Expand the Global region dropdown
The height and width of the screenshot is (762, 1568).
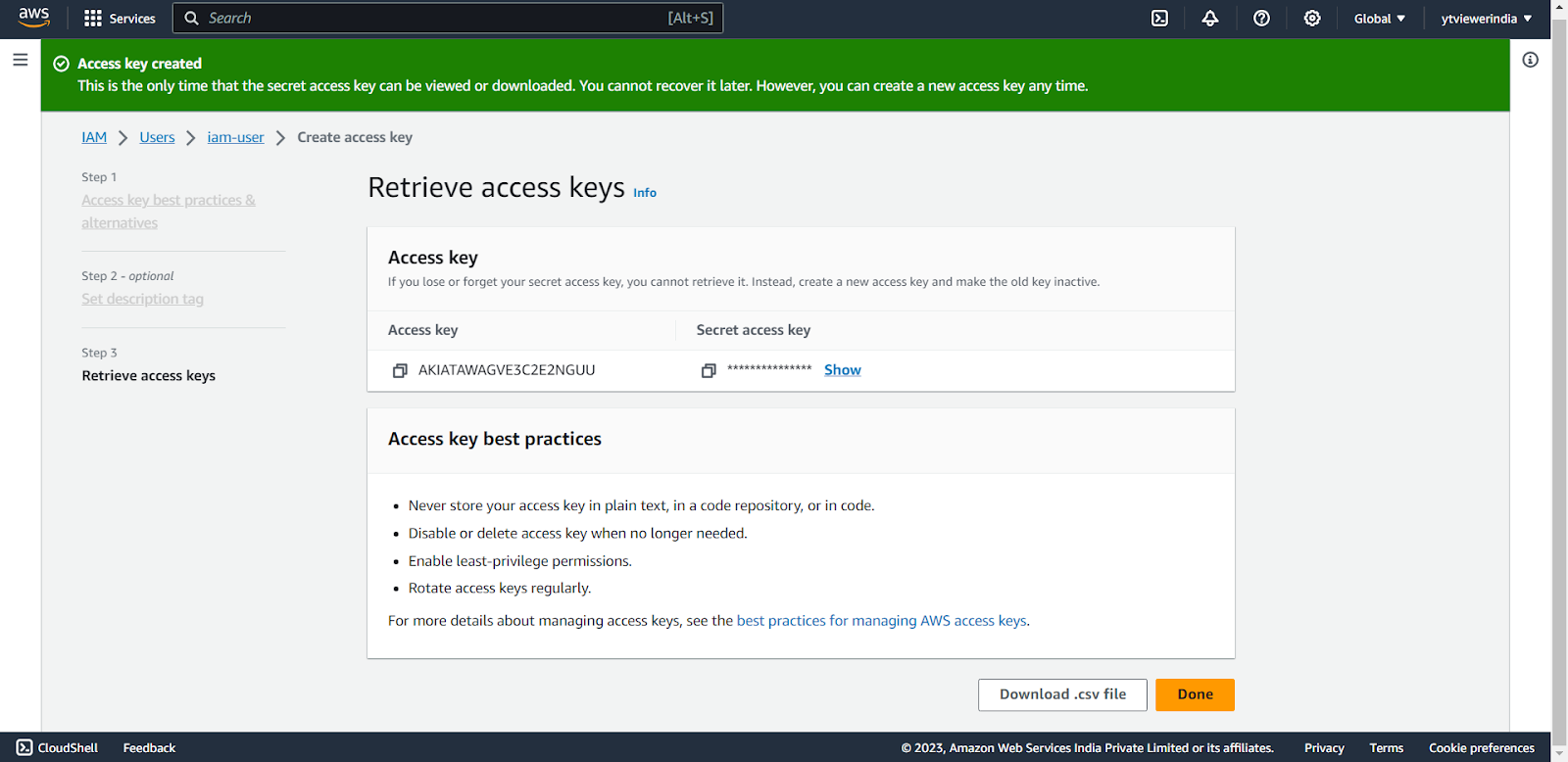1379,19
